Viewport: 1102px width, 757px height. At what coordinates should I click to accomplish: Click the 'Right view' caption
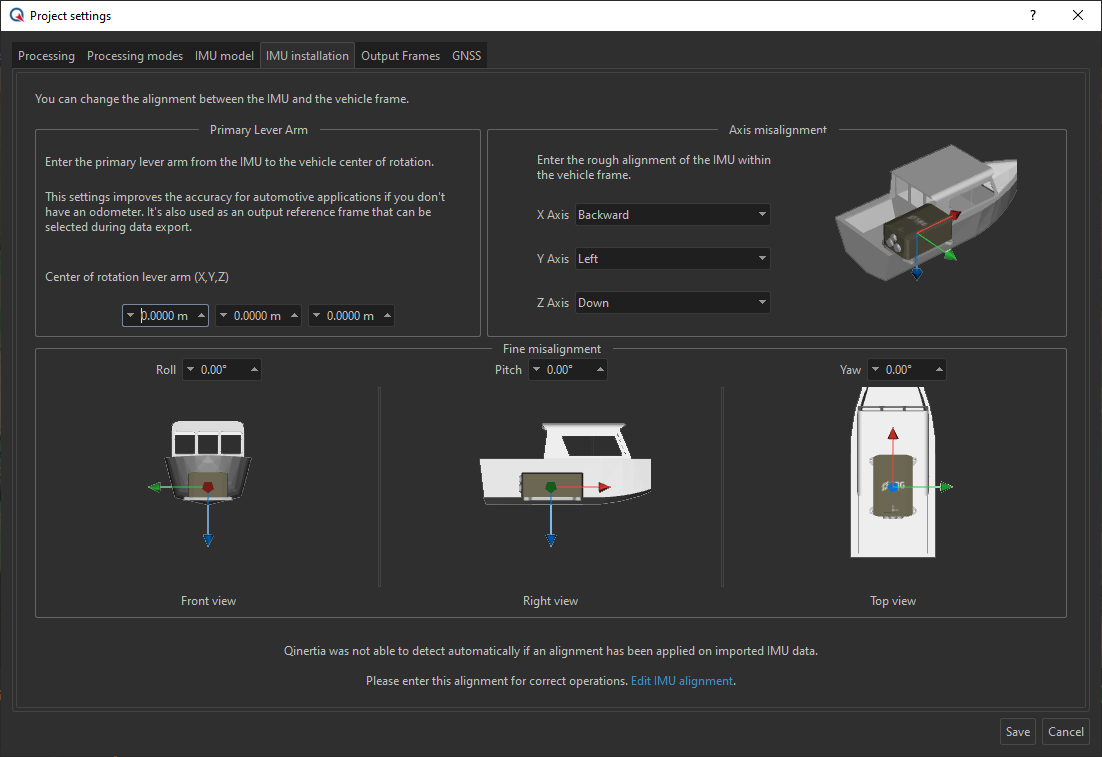pyautogui.click(x=550, y=601)
